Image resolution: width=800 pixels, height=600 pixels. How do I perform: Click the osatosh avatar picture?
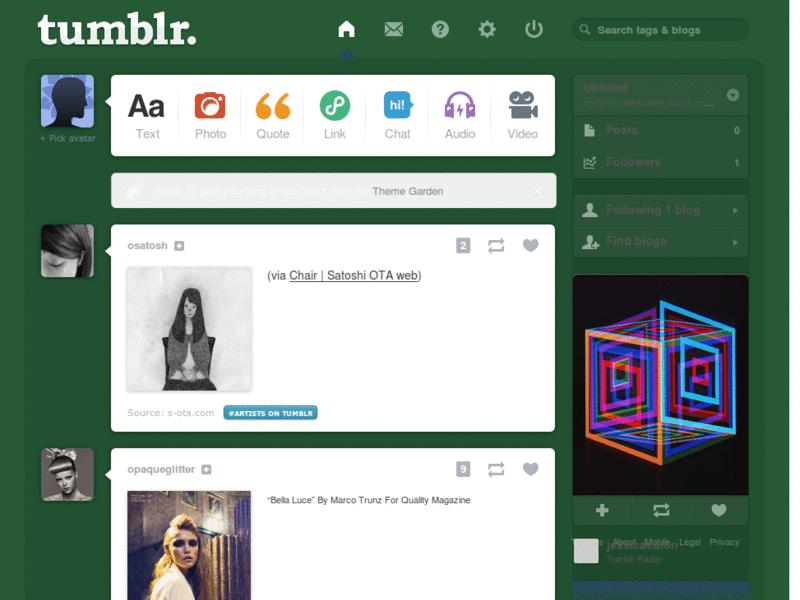67,251
